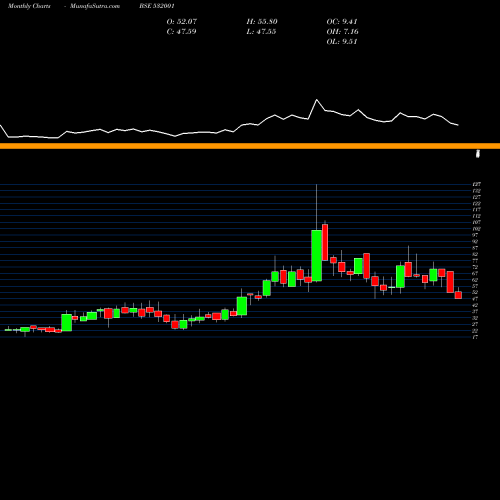The width and height of the screenshot is (500, 500).
Task: Click the 57 price axis label
Action: 475,286
